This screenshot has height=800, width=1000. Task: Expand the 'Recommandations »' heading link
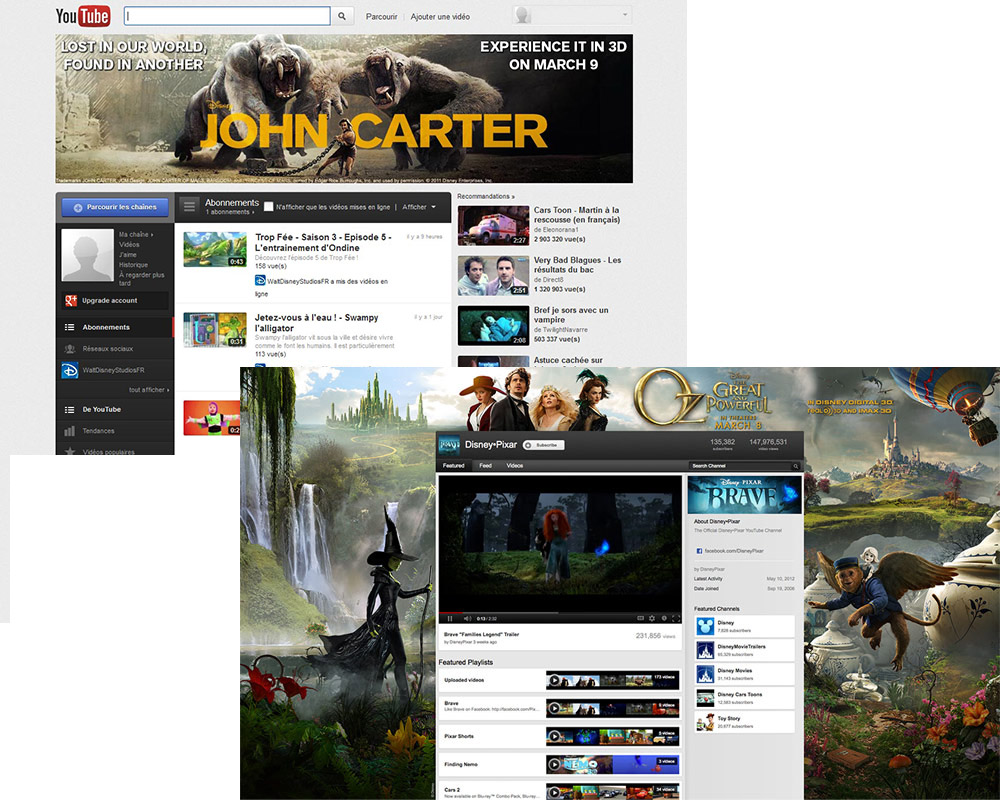pyautogui.click(x=486, y=196)
